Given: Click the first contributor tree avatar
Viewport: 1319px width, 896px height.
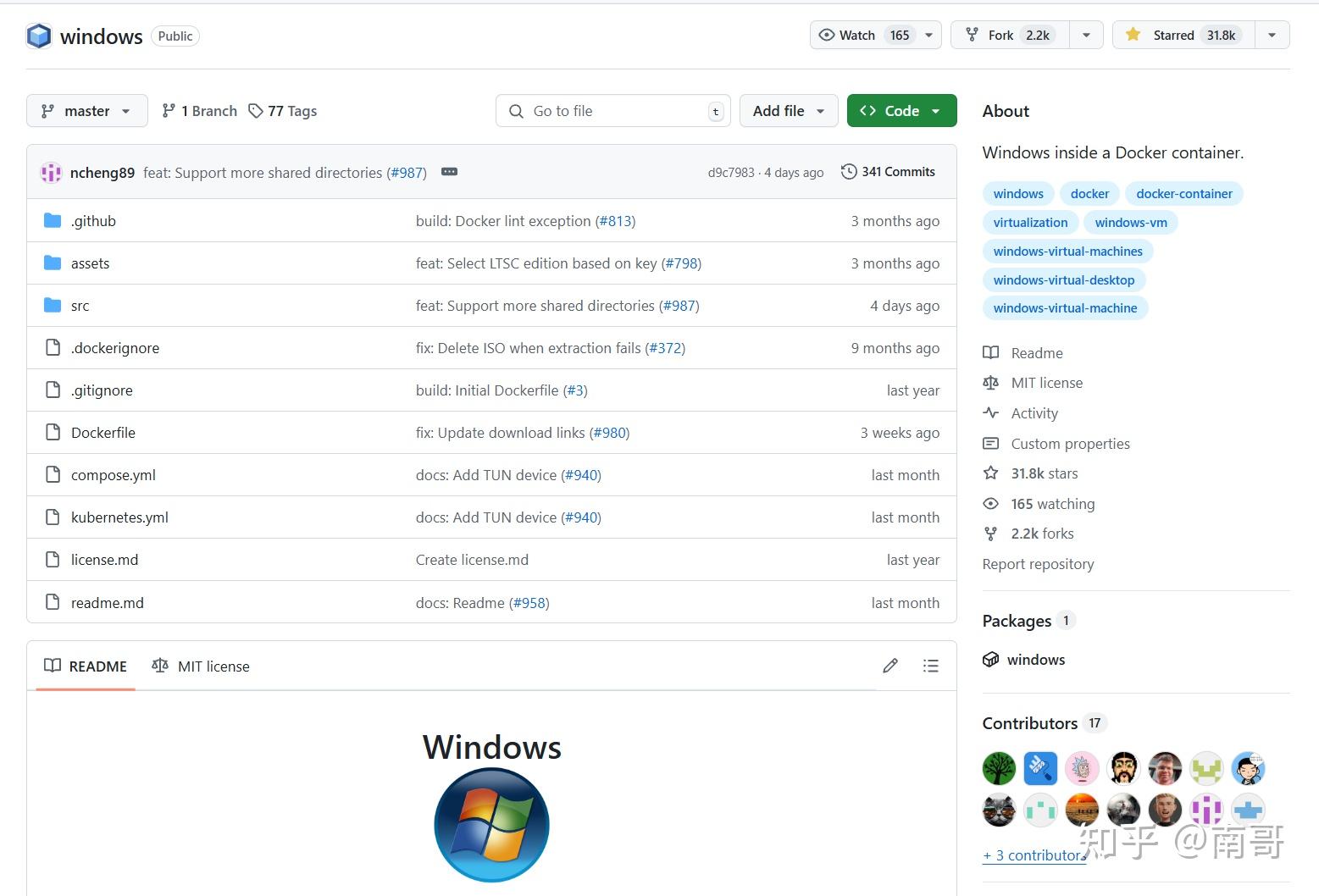Looking at the screenshot, I should (x=999, y=769).
